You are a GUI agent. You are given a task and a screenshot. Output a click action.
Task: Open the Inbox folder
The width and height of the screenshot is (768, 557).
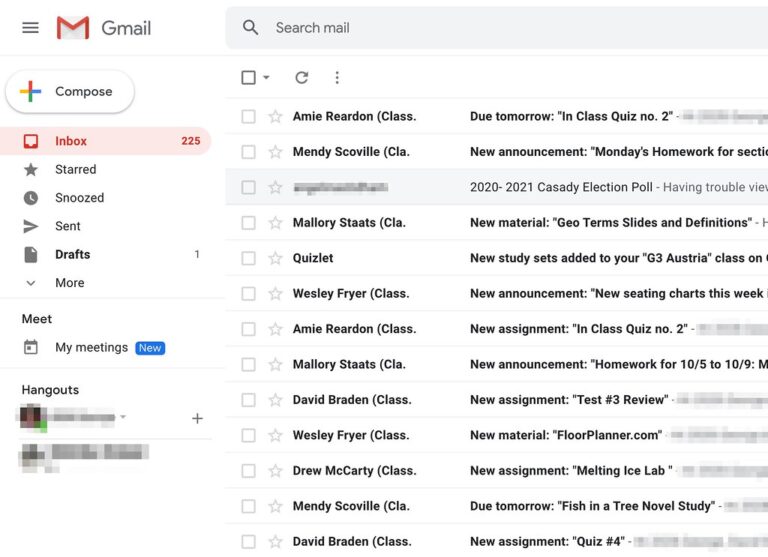(x=105, y=141)
